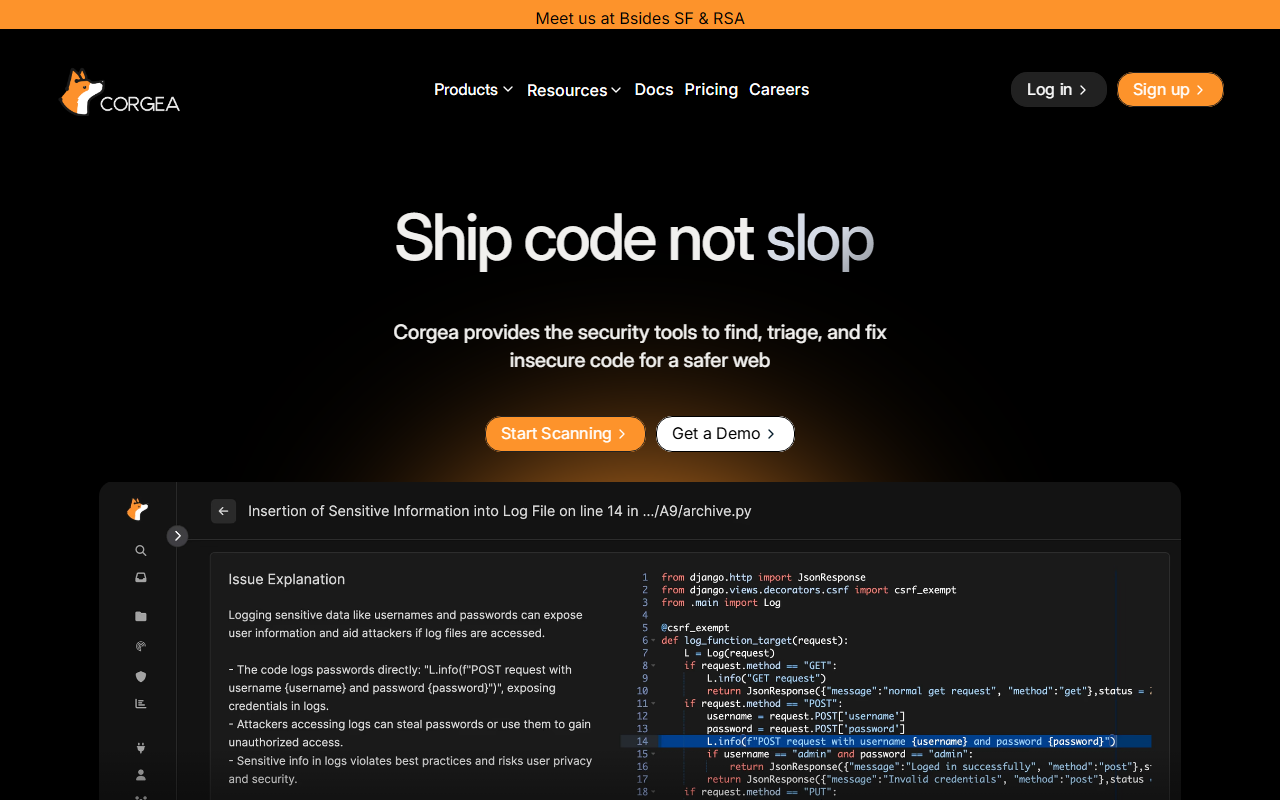1280x800 pixels.
Task: Click the arrow inside Start Scanning button
Action: tap(622, 434)
